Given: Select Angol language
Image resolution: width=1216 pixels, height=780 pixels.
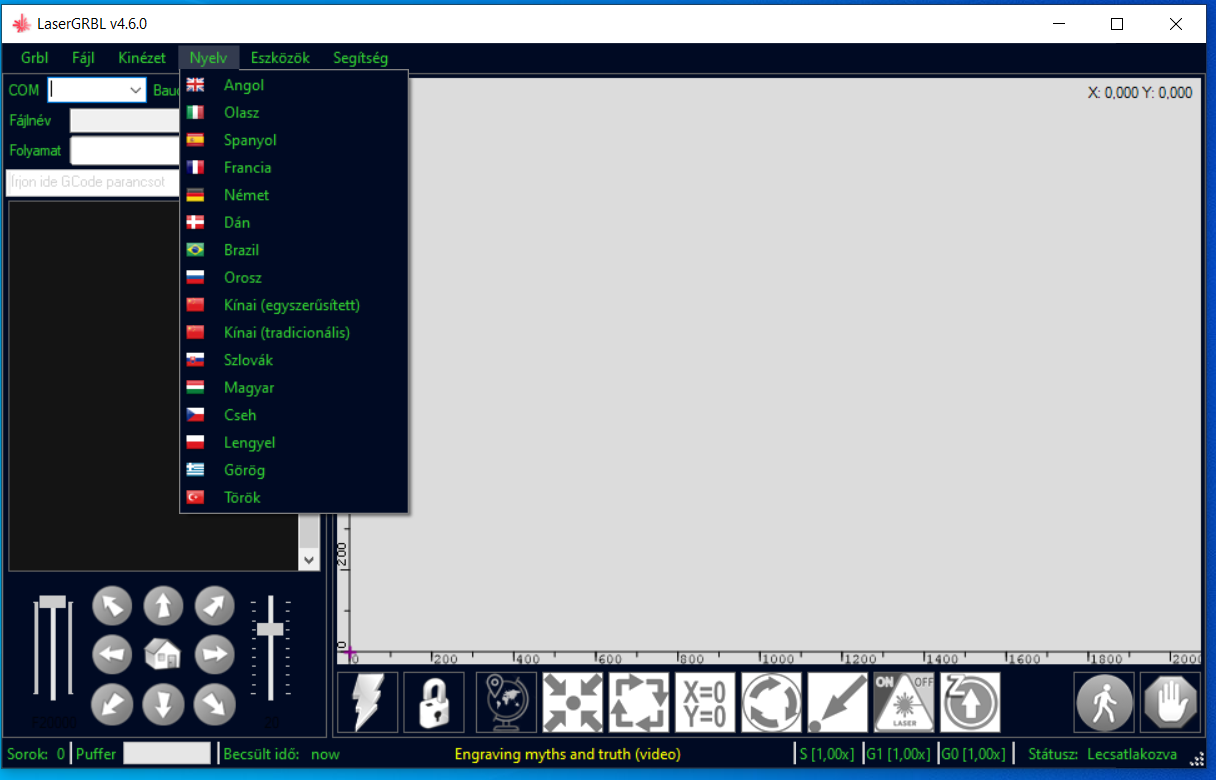Looking at the screenshot, I should coord(294,85).
